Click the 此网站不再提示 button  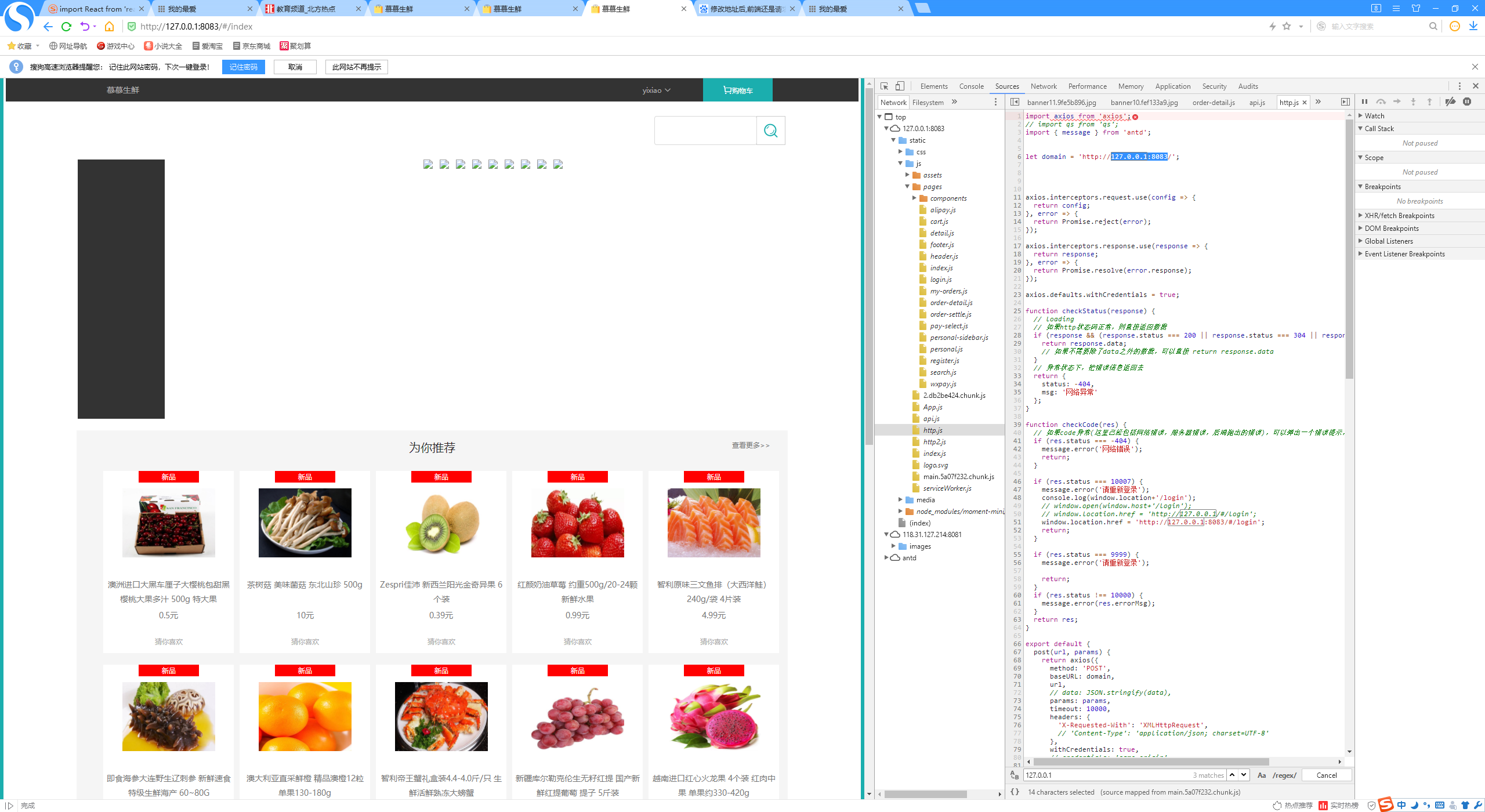pos(356,67)
